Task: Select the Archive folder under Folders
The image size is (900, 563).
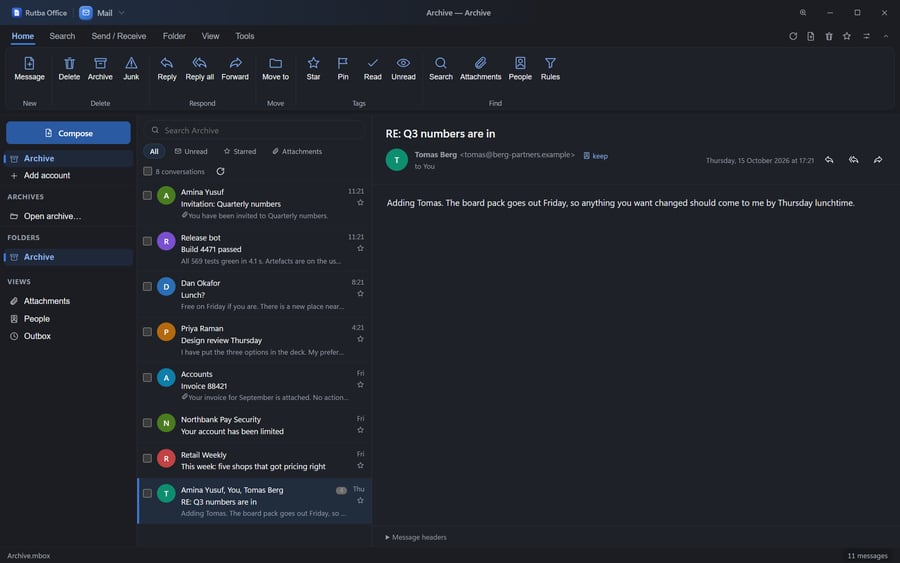Action: [x=68, y=257]
